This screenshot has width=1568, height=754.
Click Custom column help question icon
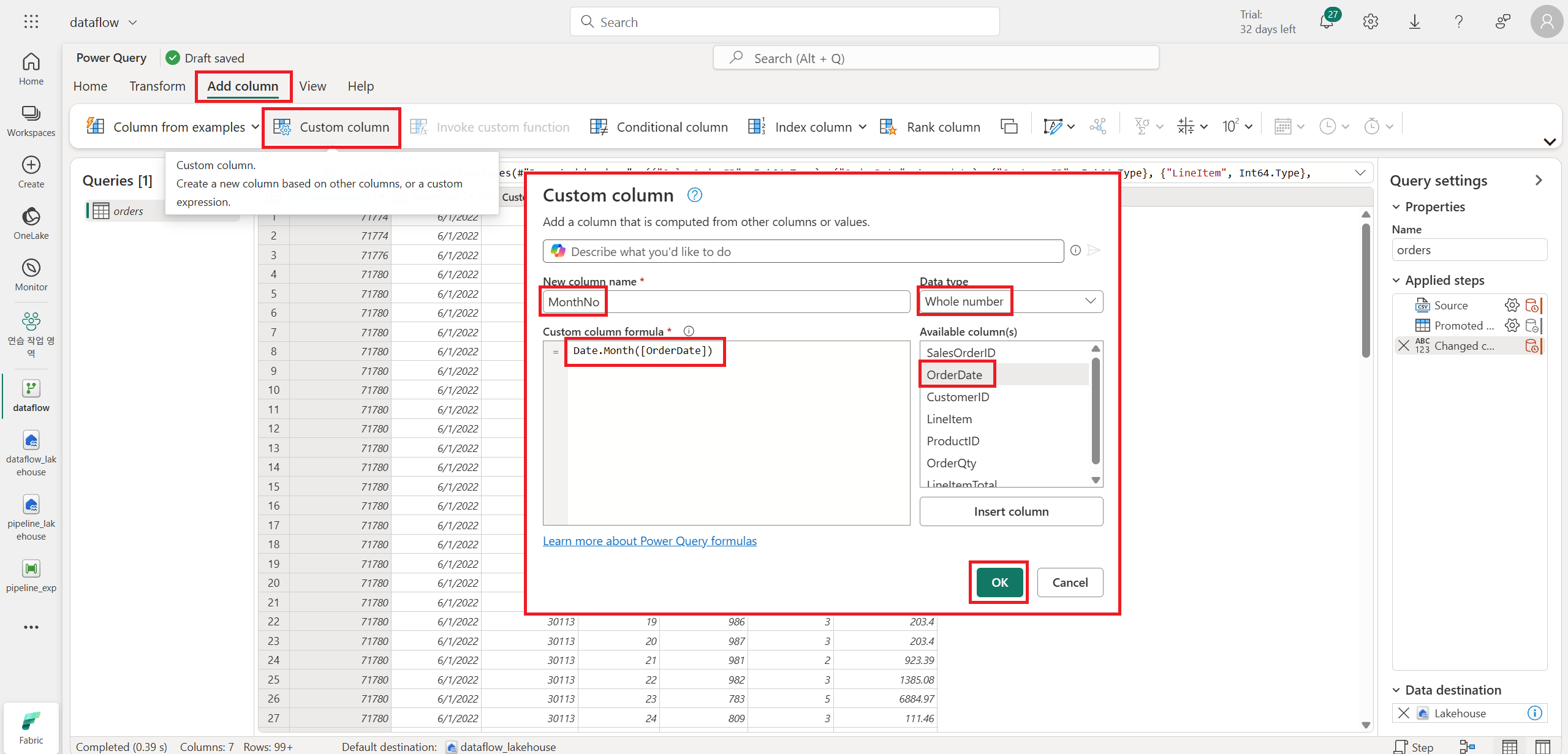[694, 195]
